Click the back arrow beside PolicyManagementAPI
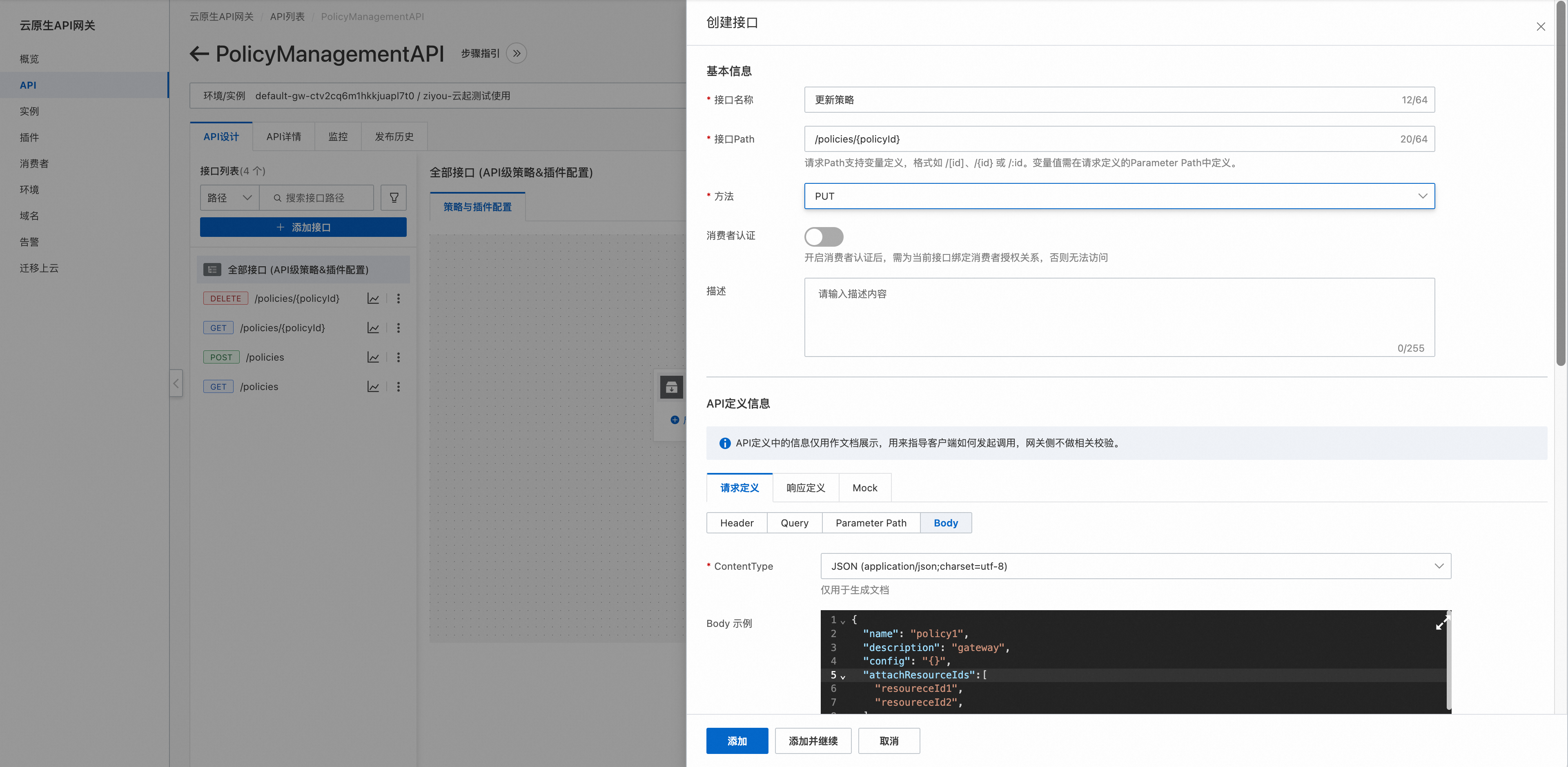Image resolution: width=1568 pixels, height=767 pixels. 199,54
